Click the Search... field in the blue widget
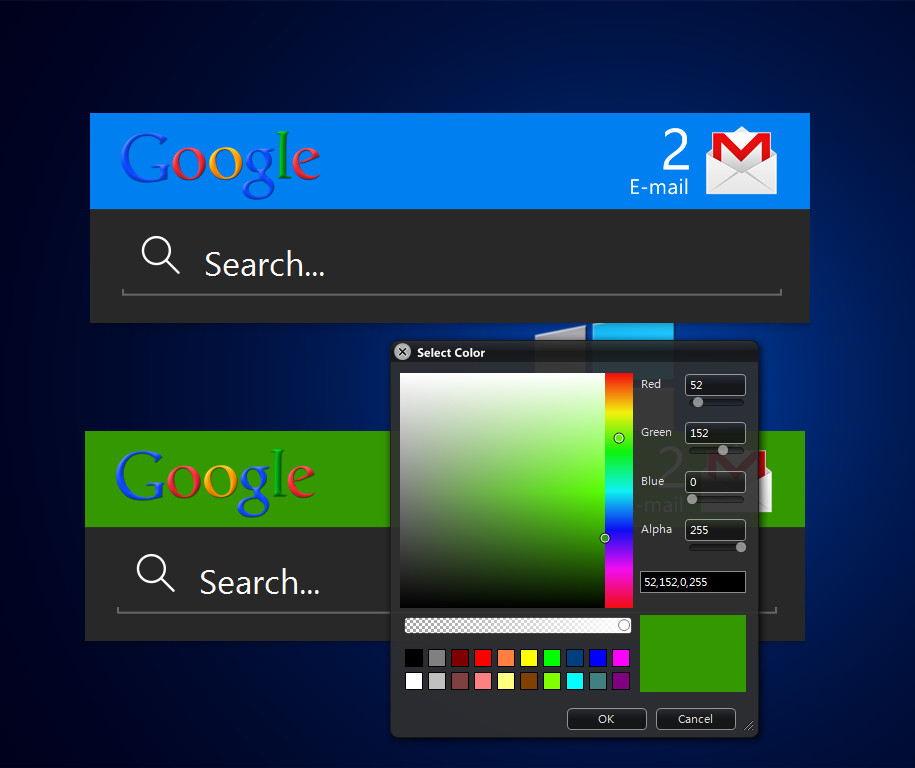The height and width of the screenshot is (768, 915). (x=452, y=266)
